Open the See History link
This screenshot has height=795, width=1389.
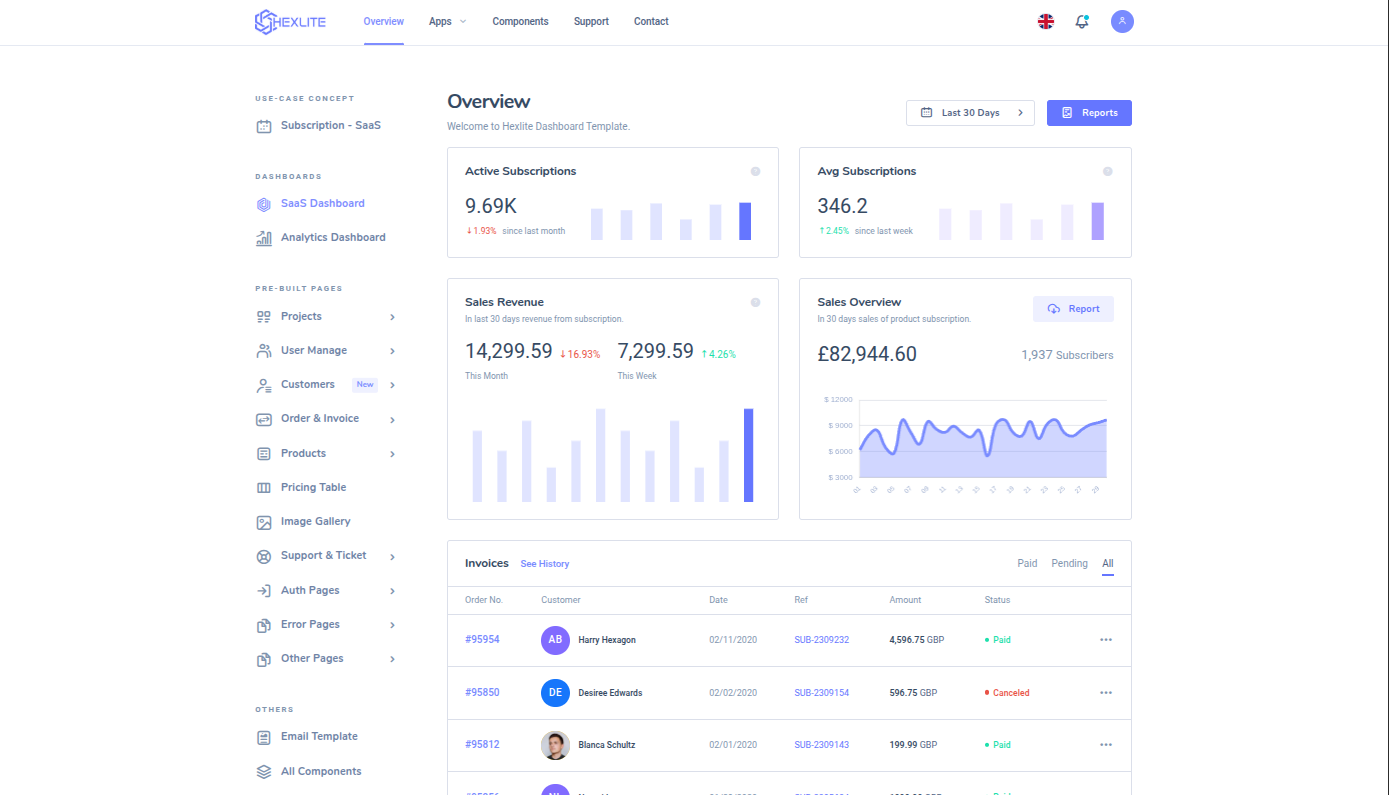point(544,564)
